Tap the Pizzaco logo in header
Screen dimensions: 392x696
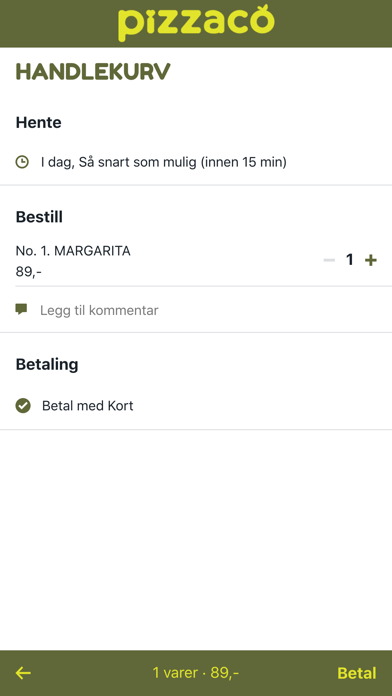[196, 23]
